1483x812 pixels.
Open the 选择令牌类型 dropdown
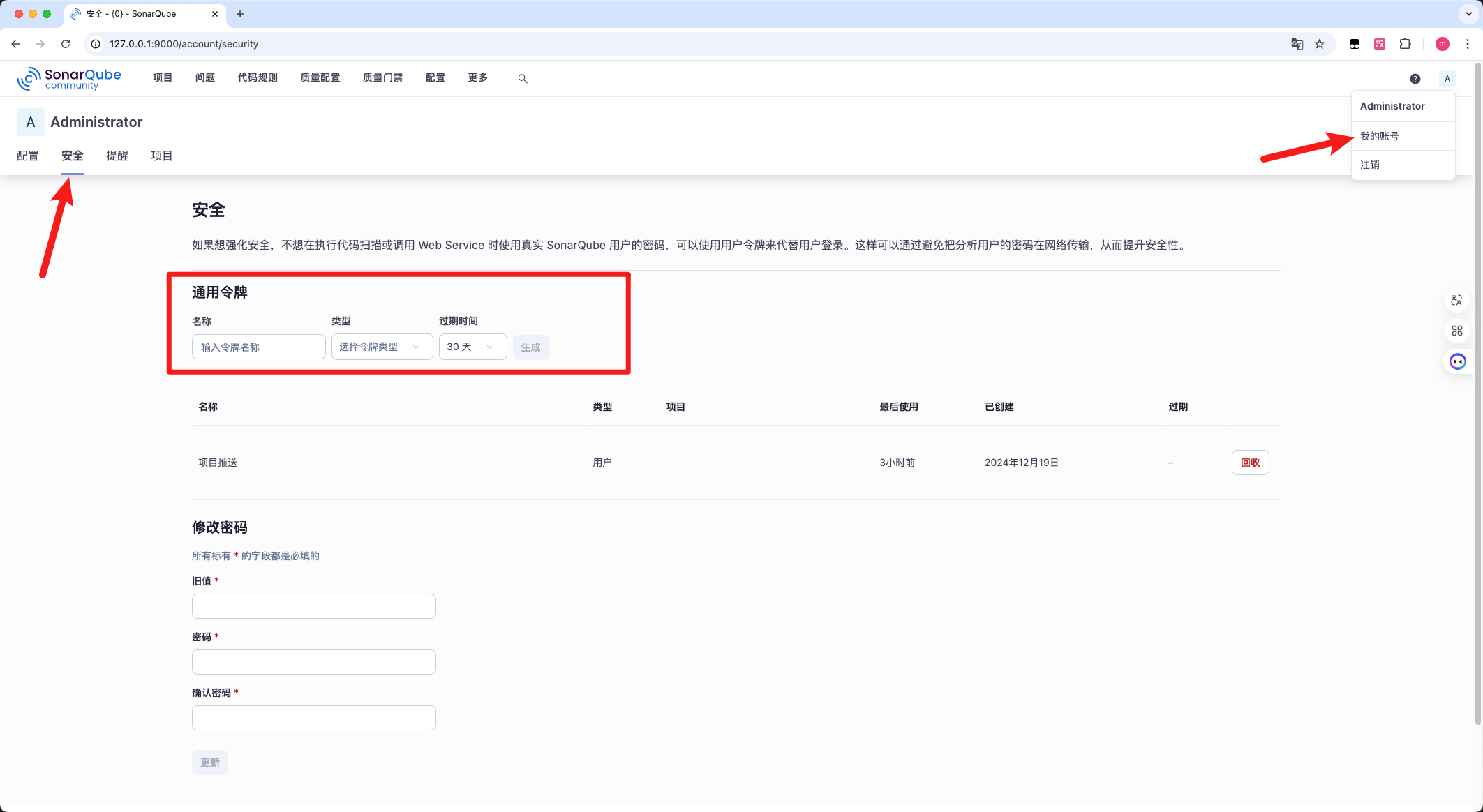[381, 347]
